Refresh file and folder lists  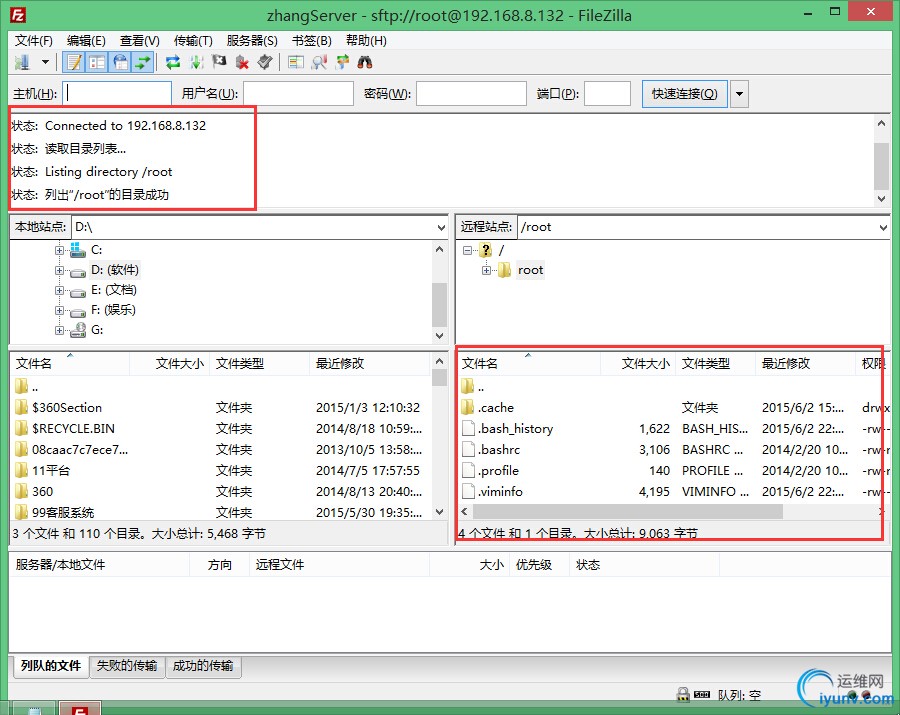tap(173, 62)
